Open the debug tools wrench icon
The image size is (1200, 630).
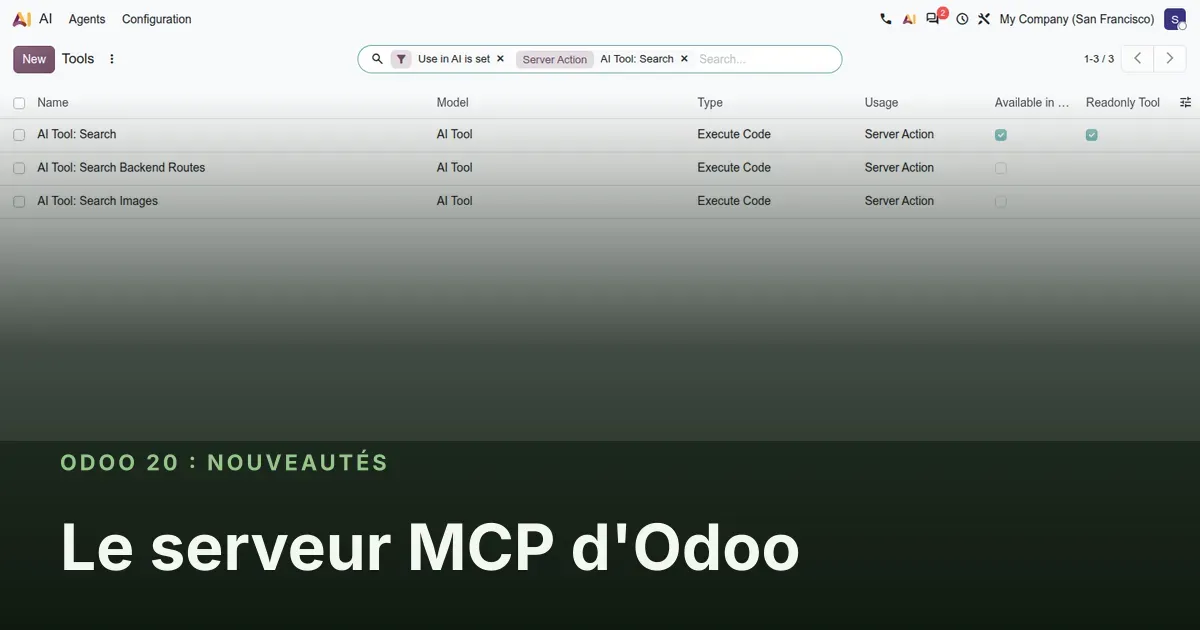[x=984, y=19]
